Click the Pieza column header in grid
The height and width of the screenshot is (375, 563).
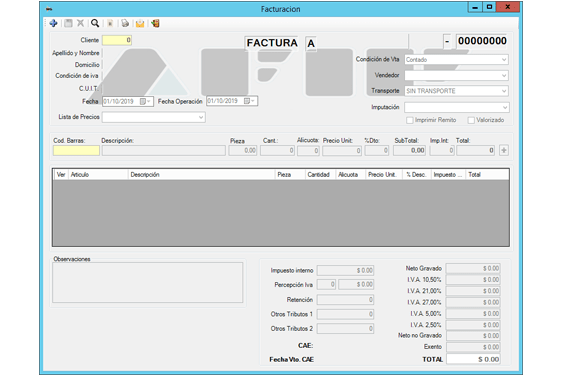point(290,175)
